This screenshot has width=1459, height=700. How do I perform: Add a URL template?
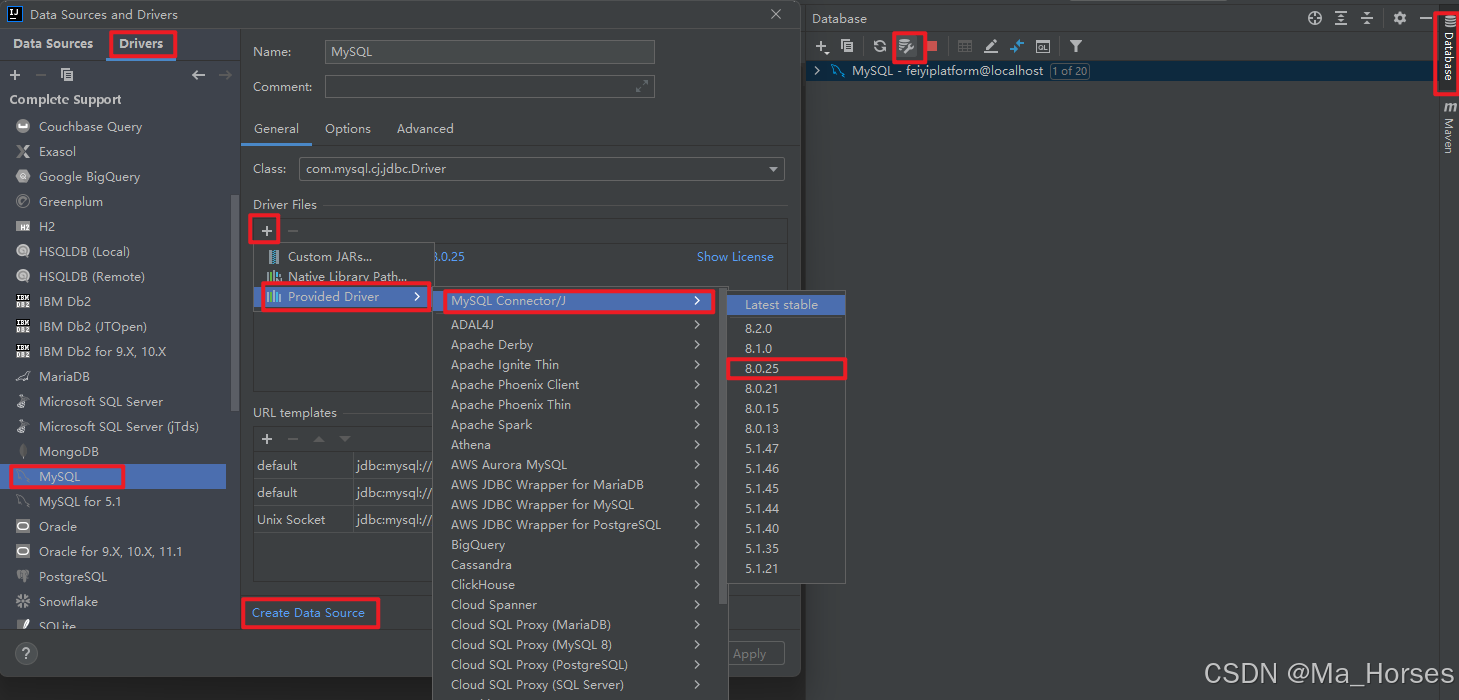[267, 439]
